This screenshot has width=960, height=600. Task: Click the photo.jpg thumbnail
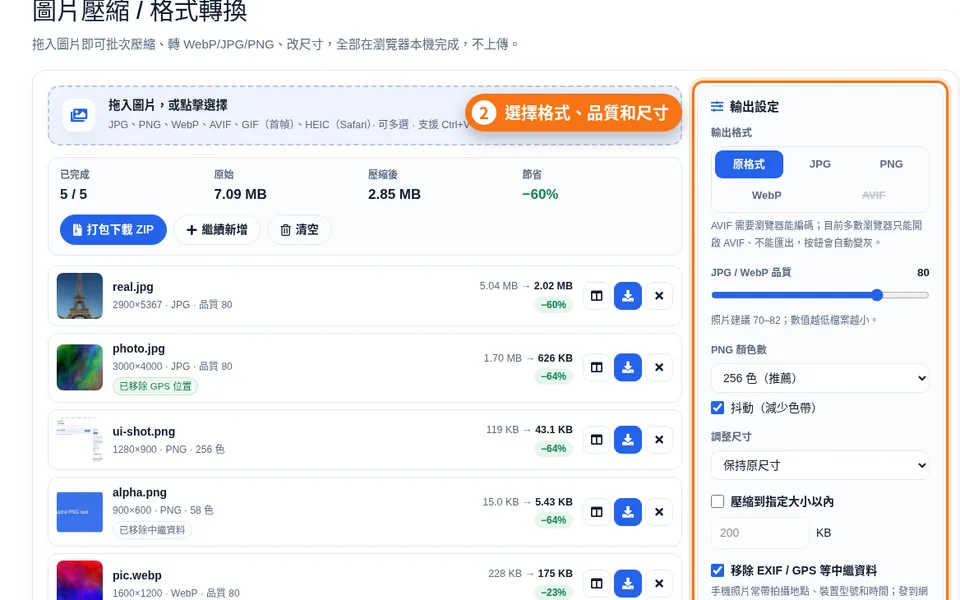[80, 367]
